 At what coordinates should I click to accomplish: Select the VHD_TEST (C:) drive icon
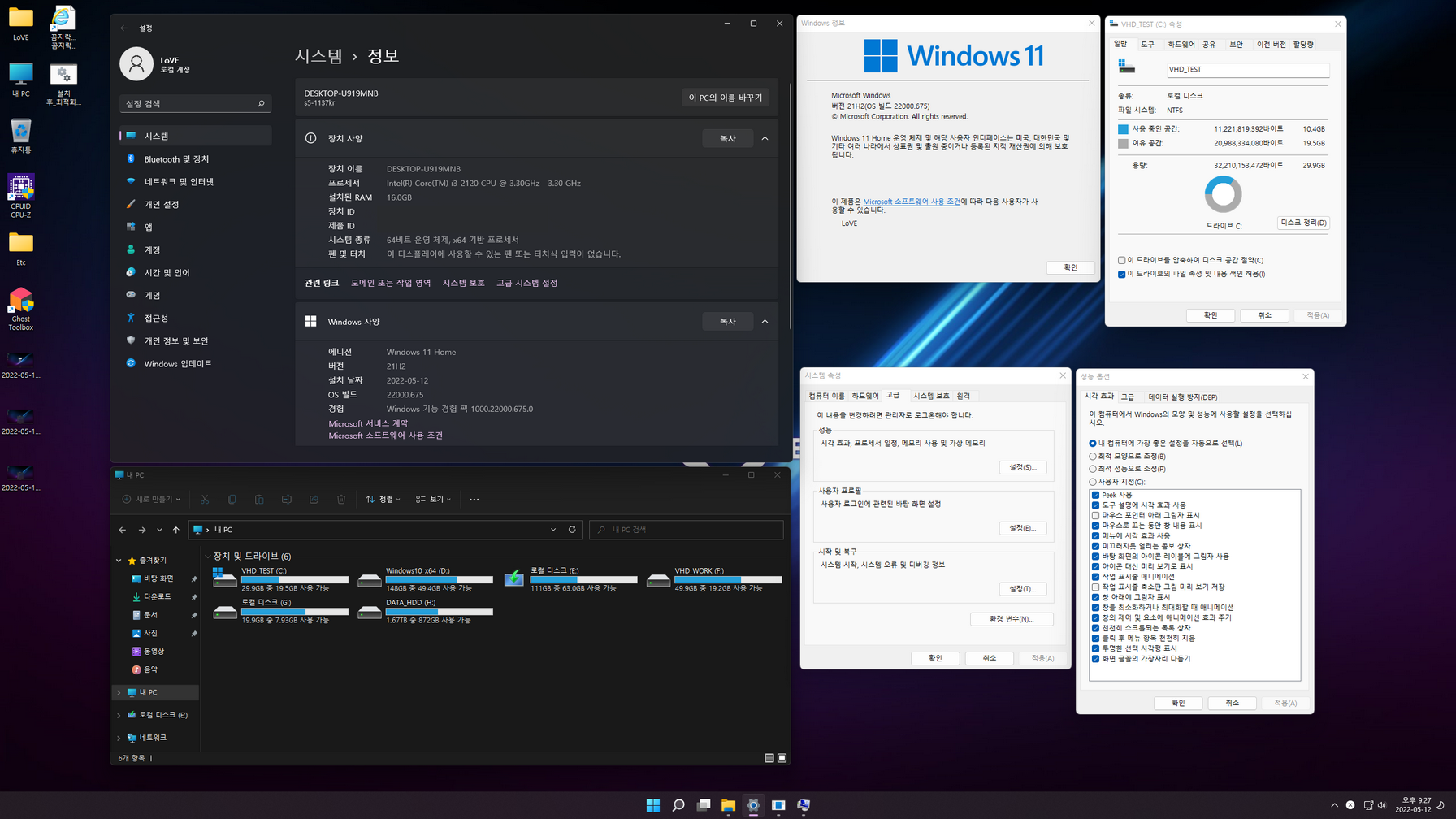224,578
